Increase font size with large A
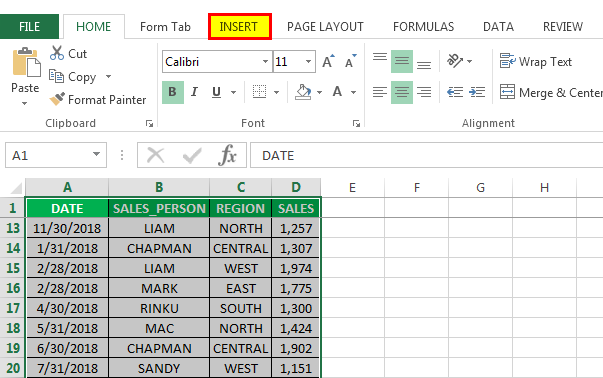This screenshot has height=378, width=603. tap(328, 62)
